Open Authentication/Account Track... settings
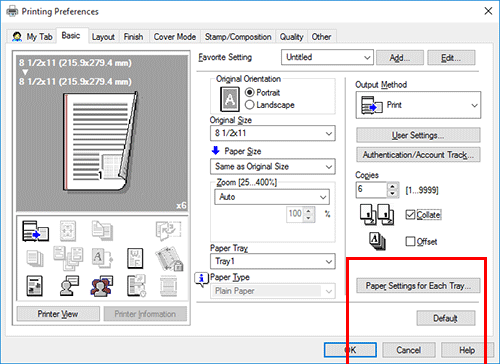Viewport: 500px width, 364px height. coord(418,155)
